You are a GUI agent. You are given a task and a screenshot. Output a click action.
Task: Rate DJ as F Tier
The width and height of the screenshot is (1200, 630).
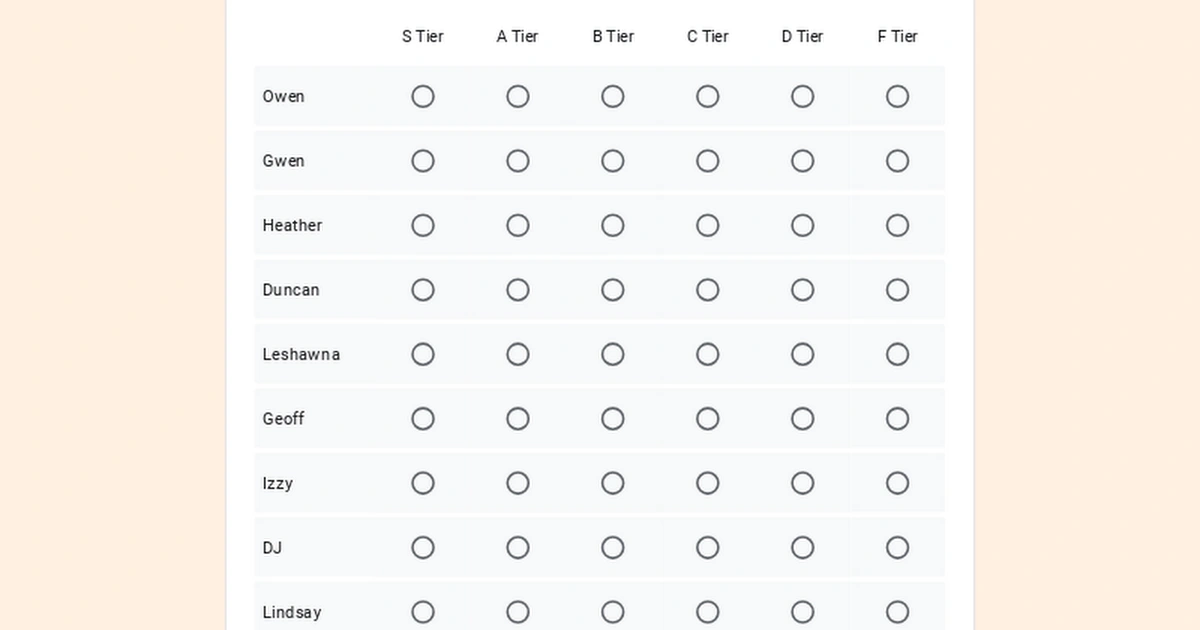click(x=897, y=547)
